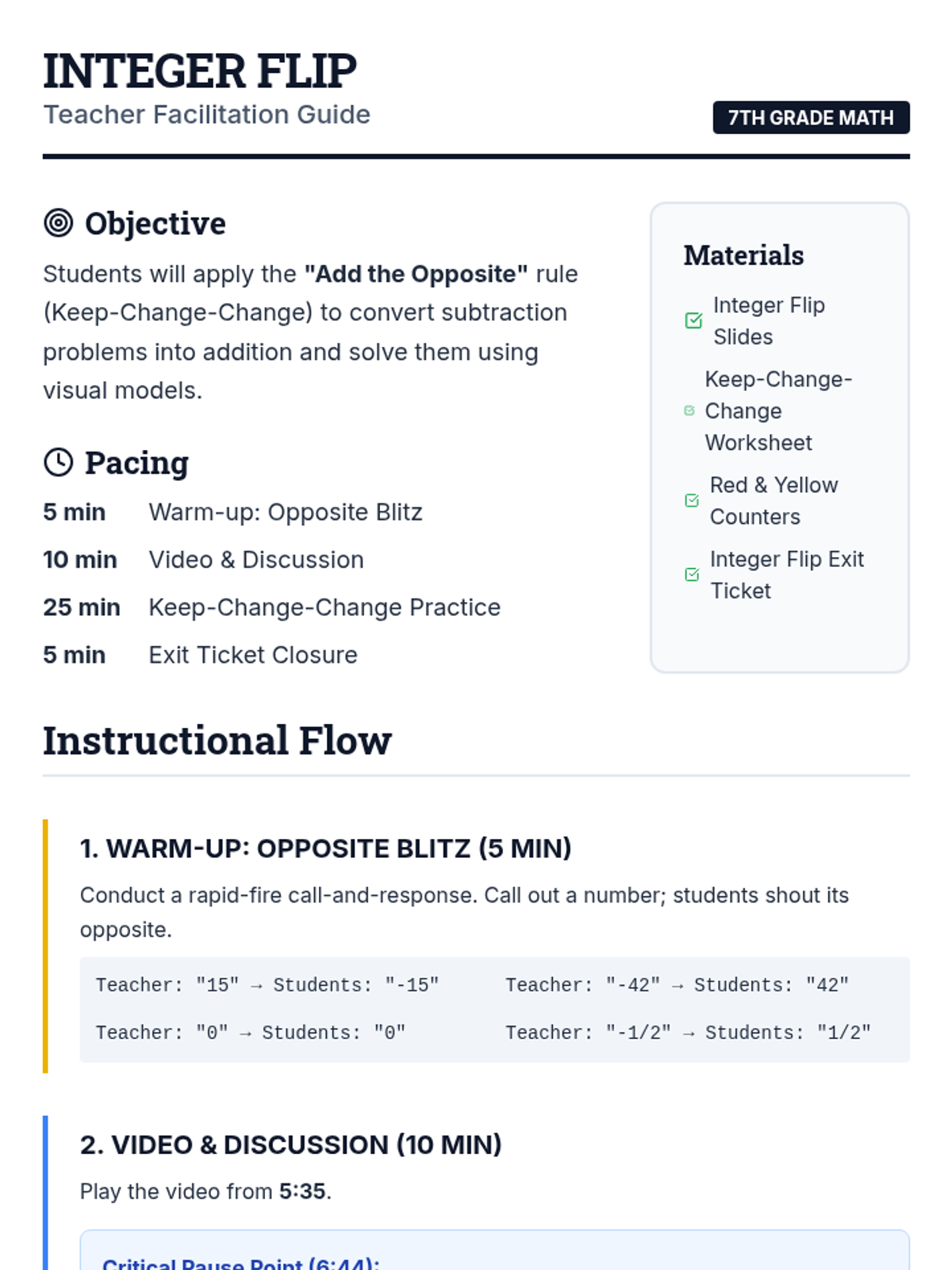
Task: Click Keep-Change-Change Practice pacing entry
Action: click(273, 607)
